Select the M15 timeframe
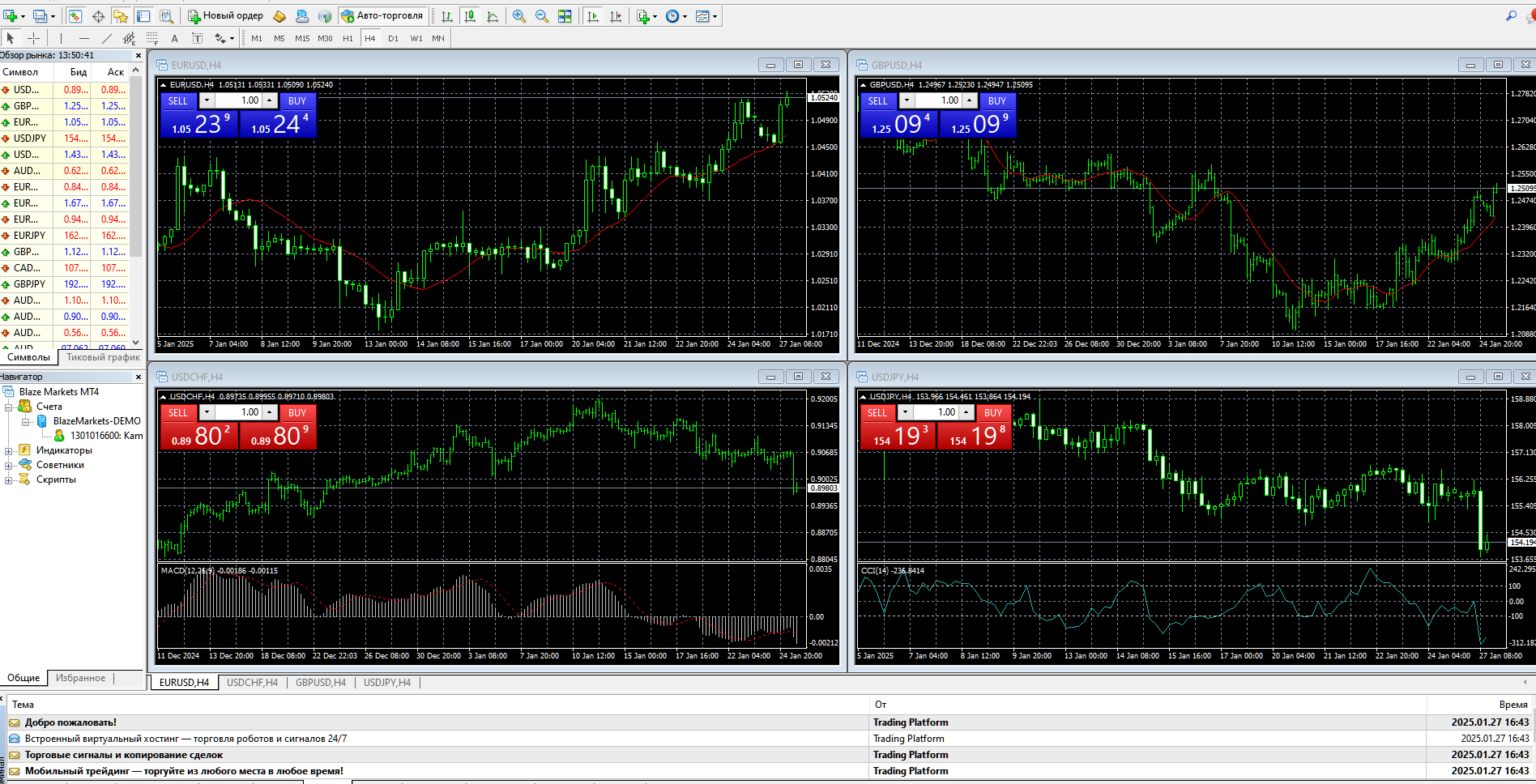Image resolution: width=1536 pixels, height=784 pixels. click(x=302, y=37)
